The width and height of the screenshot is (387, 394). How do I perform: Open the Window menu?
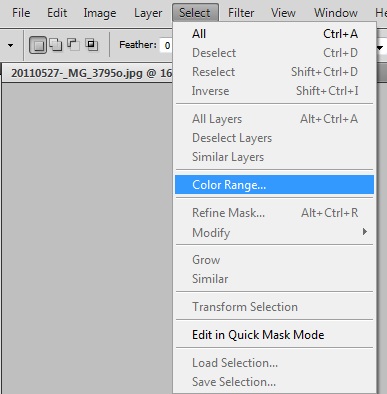point(336,13)
